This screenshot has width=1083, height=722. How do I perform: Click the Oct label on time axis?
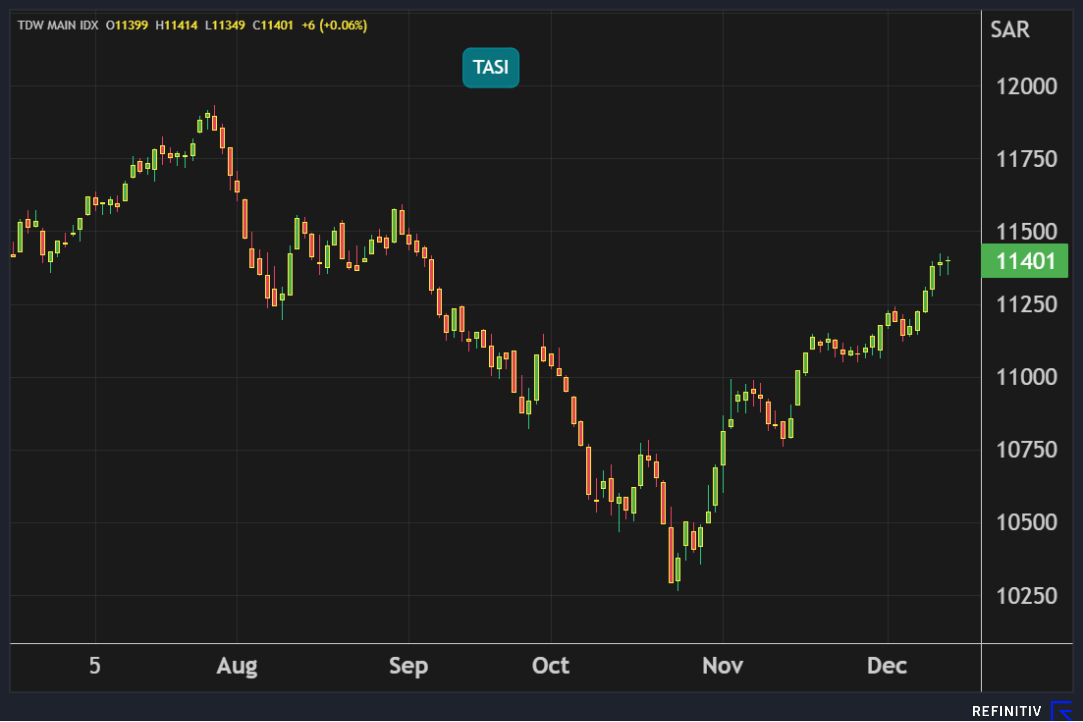point(550,666)
